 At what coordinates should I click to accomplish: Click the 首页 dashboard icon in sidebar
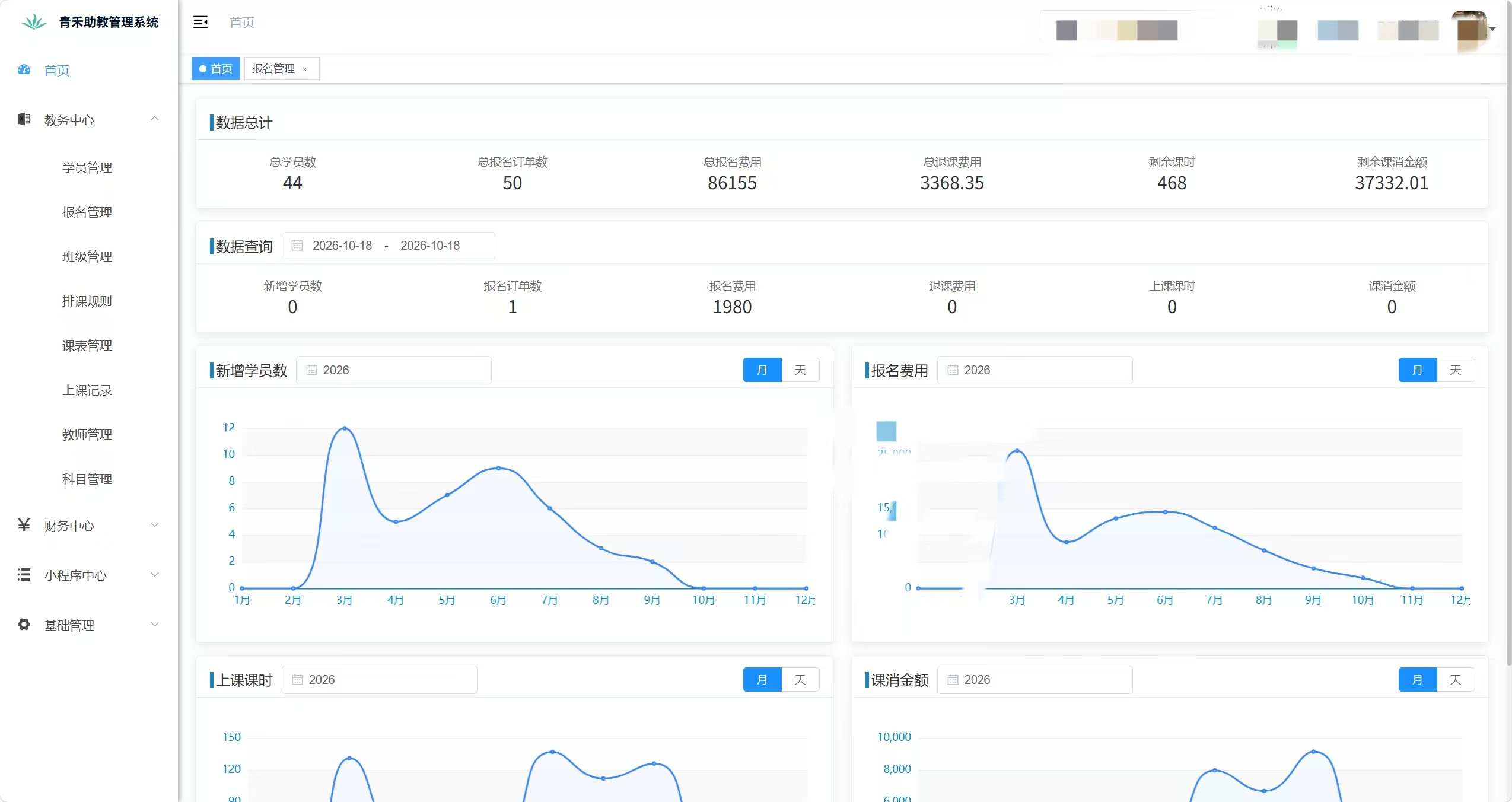tap(24, 70)
